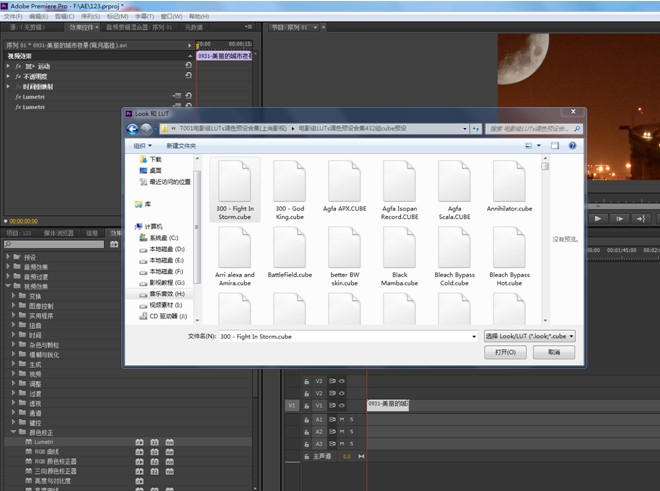The width and height of the screenshot is (660, 491).
Task: Collapse the 颜色校正 folder
Action: 13,432
